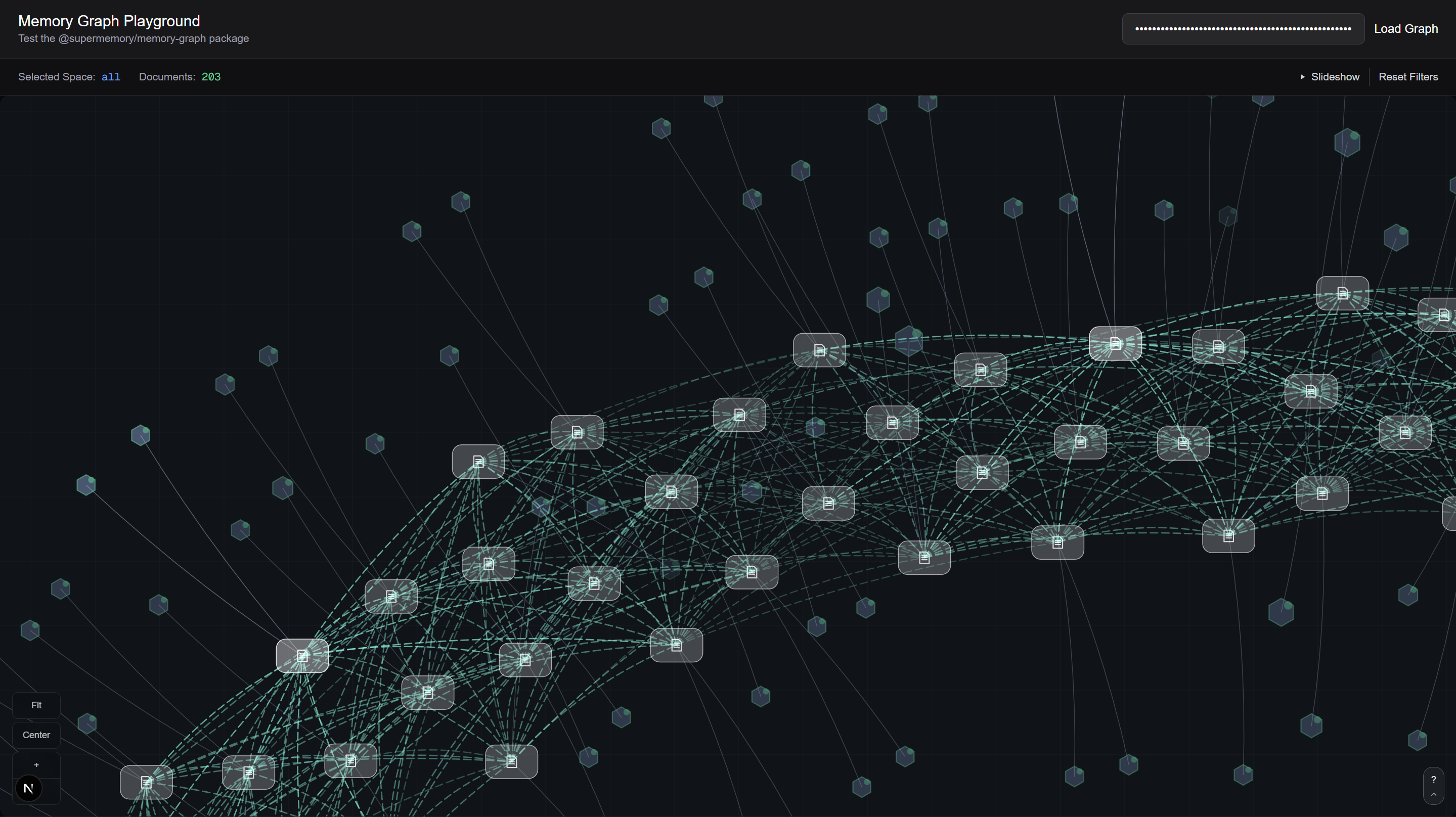Click the Fit view button
Image resolution: width=1456 pixels, height=817 pixels.
(x=36, y=705)
